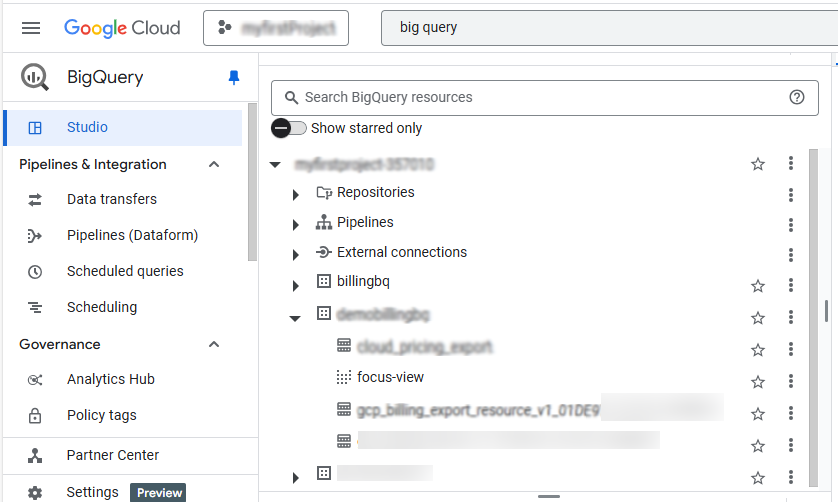The height and width of the screenshot is (502, 838).
Task: Open Analytics Hub link
Action: (x=110, y=379)
